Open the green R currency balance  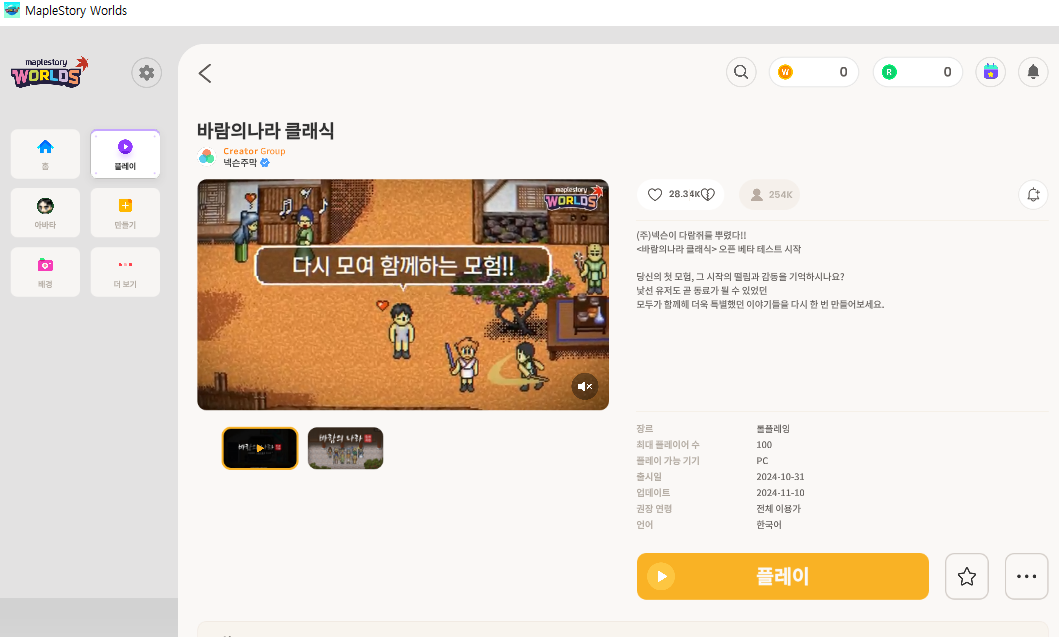918,72
